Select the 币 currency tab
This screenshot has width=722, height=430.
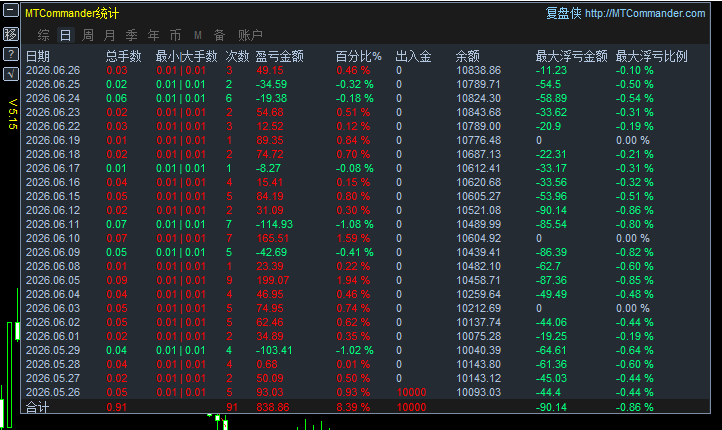(175, 35)
